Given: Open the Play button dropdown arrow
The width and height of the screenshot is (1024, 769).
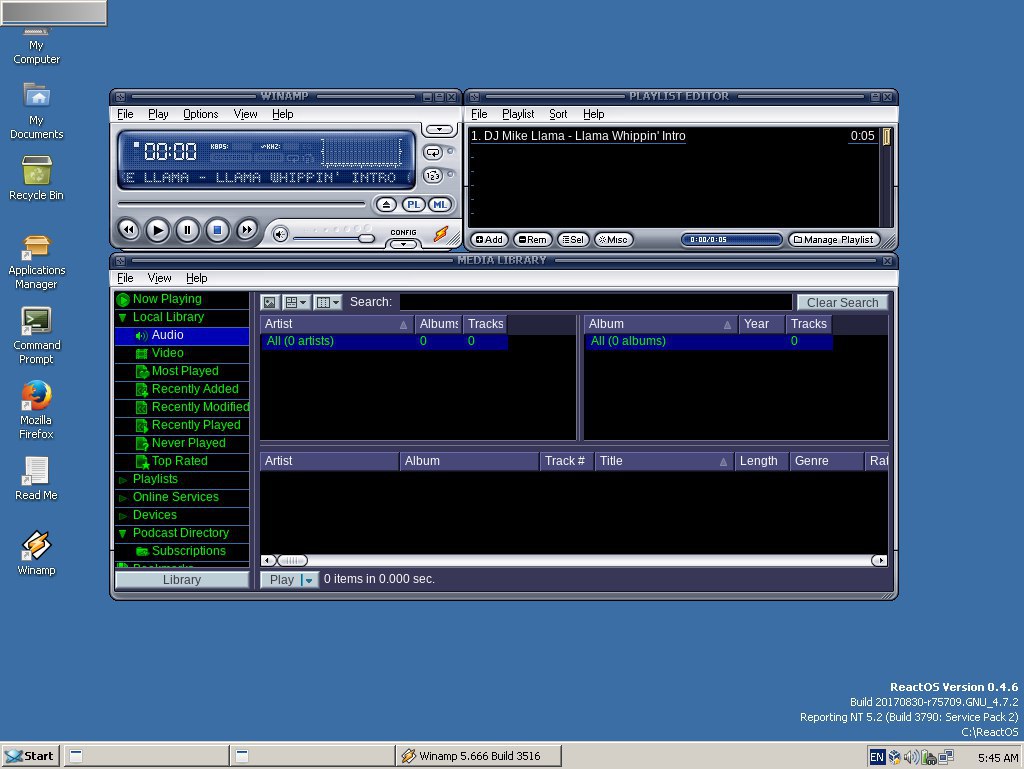Looking at the screenshot, I should click(x=309, y=580).
